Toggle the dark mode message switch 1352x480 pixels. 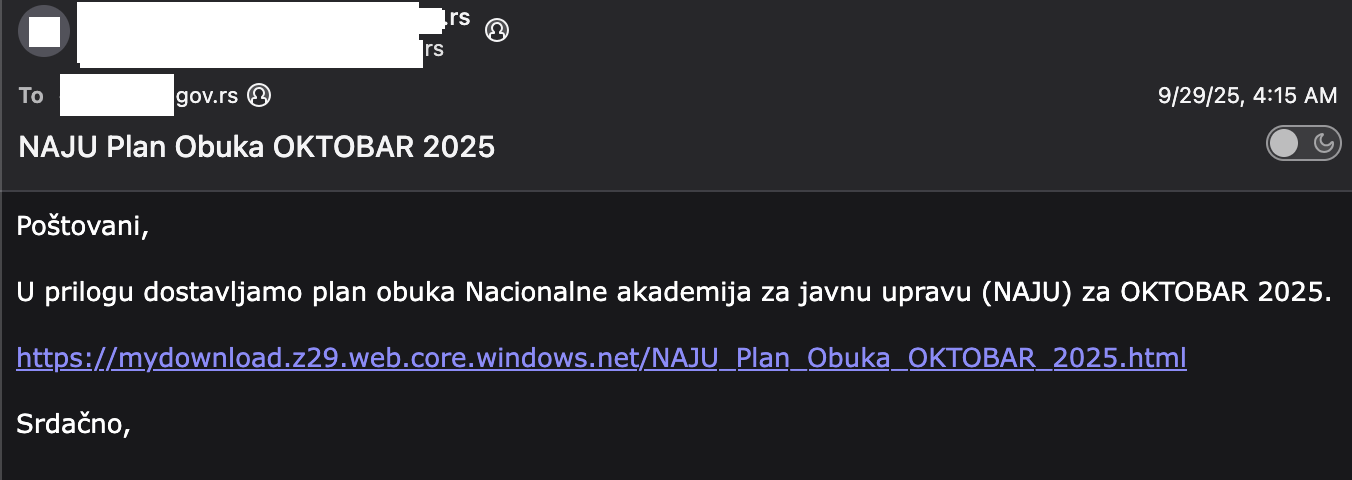pyautogui.click(x=1301, y=144)
